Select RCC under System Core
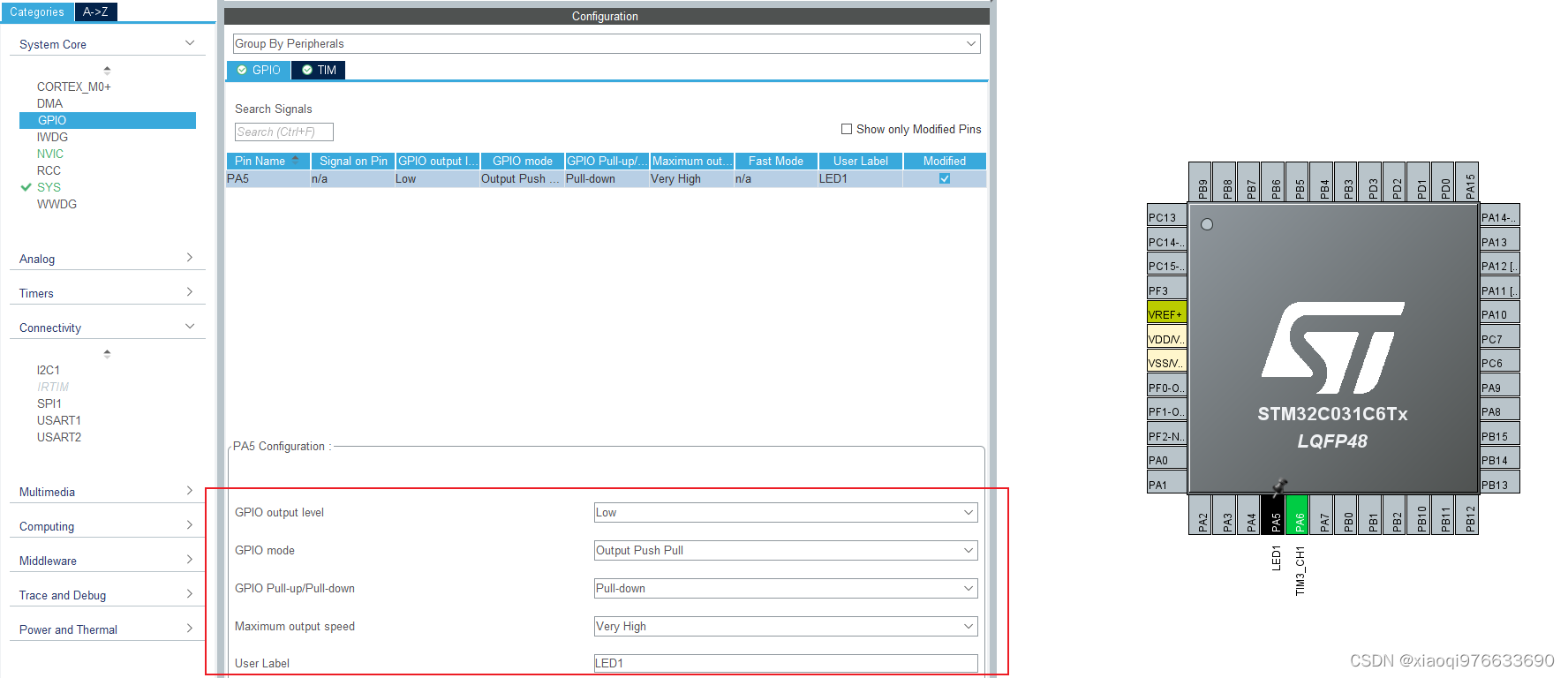This screenshot has height=678, width=1568. [49, 170]
